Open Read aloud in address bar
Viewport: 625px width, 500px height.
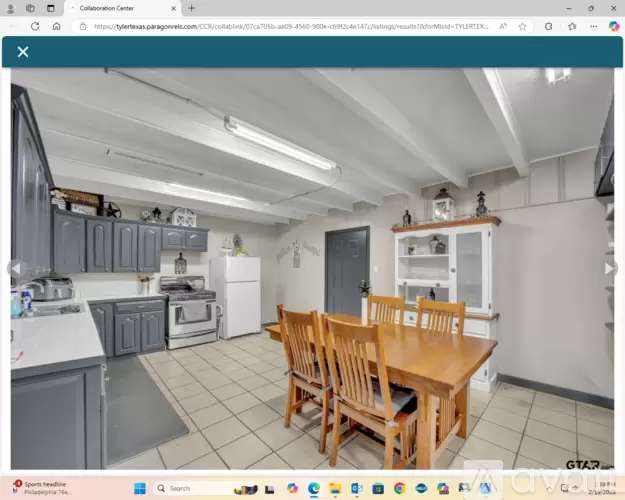[x=503, y=26]
